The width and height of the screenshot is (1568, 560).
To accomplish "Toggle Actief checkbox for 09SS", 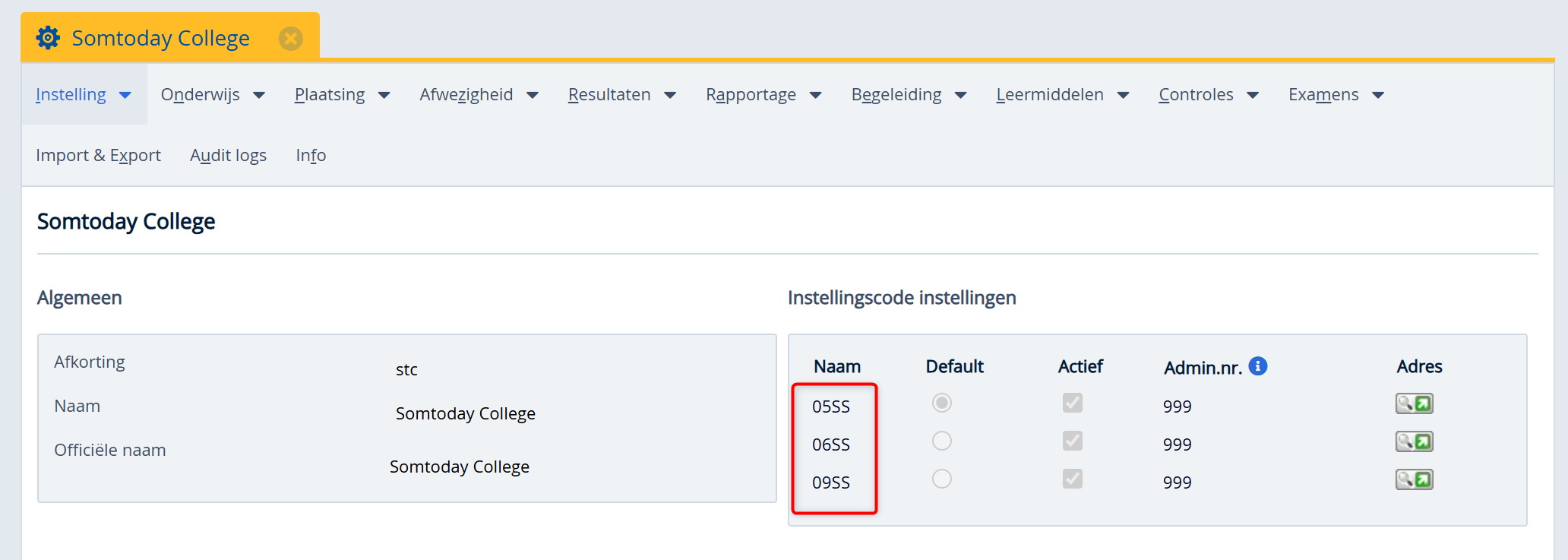I will [1072, 479].
